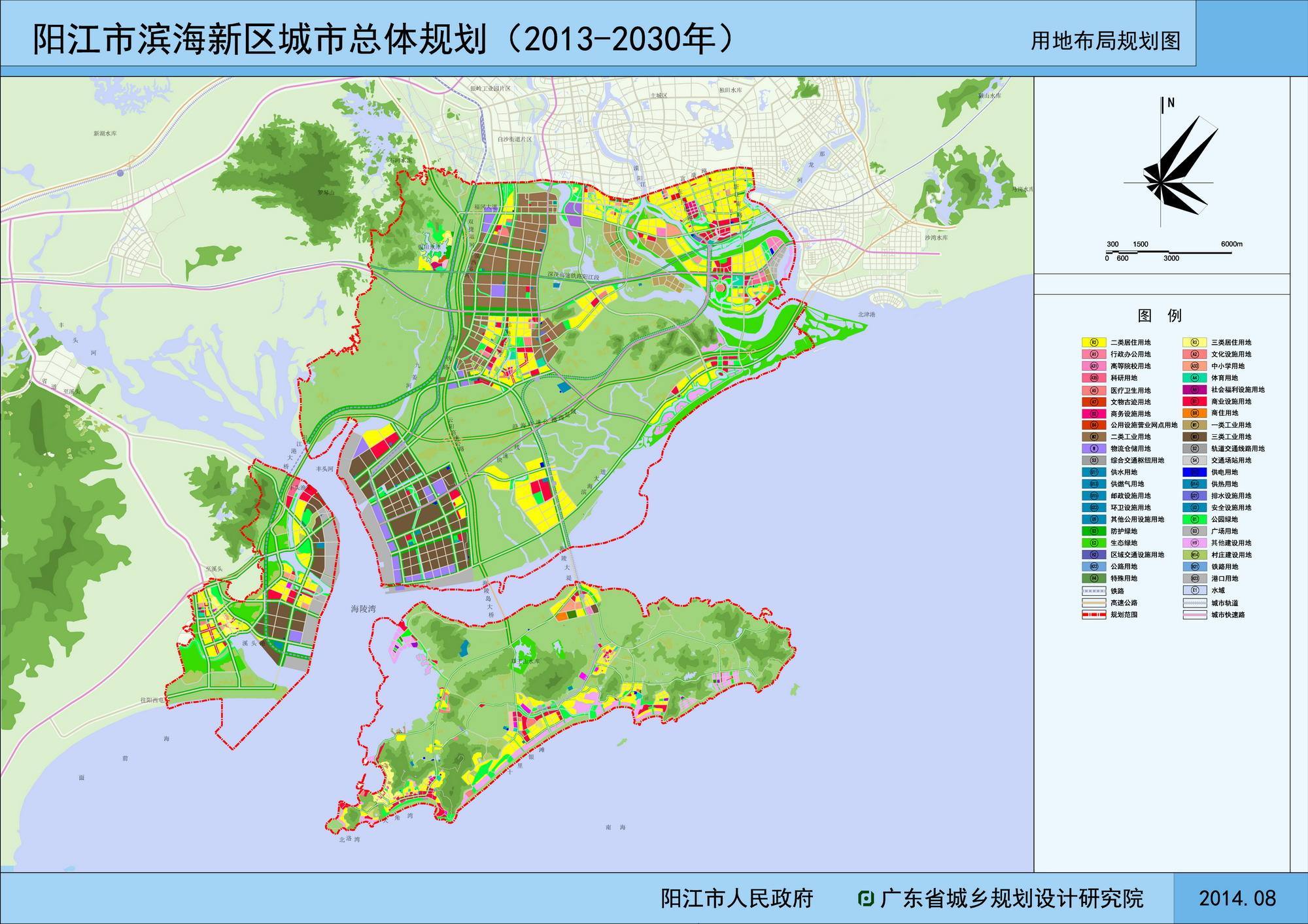
Task: Pick the G1 公园绿地 bright green swatch
Action: click(x=1194, y=519)
